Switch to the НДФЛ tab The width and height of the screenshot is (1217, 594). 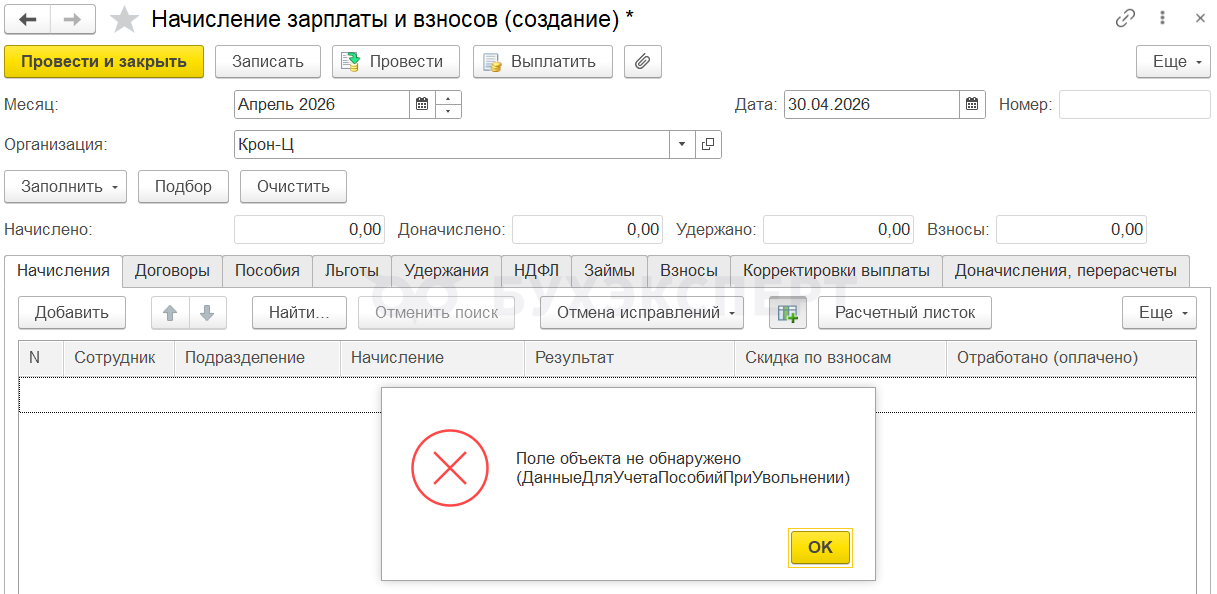[x=536, y=270]
